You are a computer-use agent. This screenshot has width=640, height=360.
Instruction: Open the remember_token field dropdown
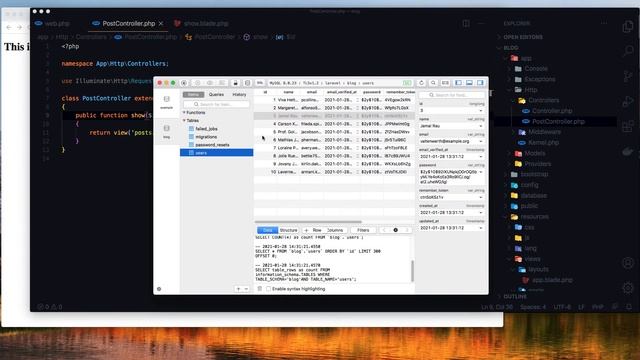(481, 197)
